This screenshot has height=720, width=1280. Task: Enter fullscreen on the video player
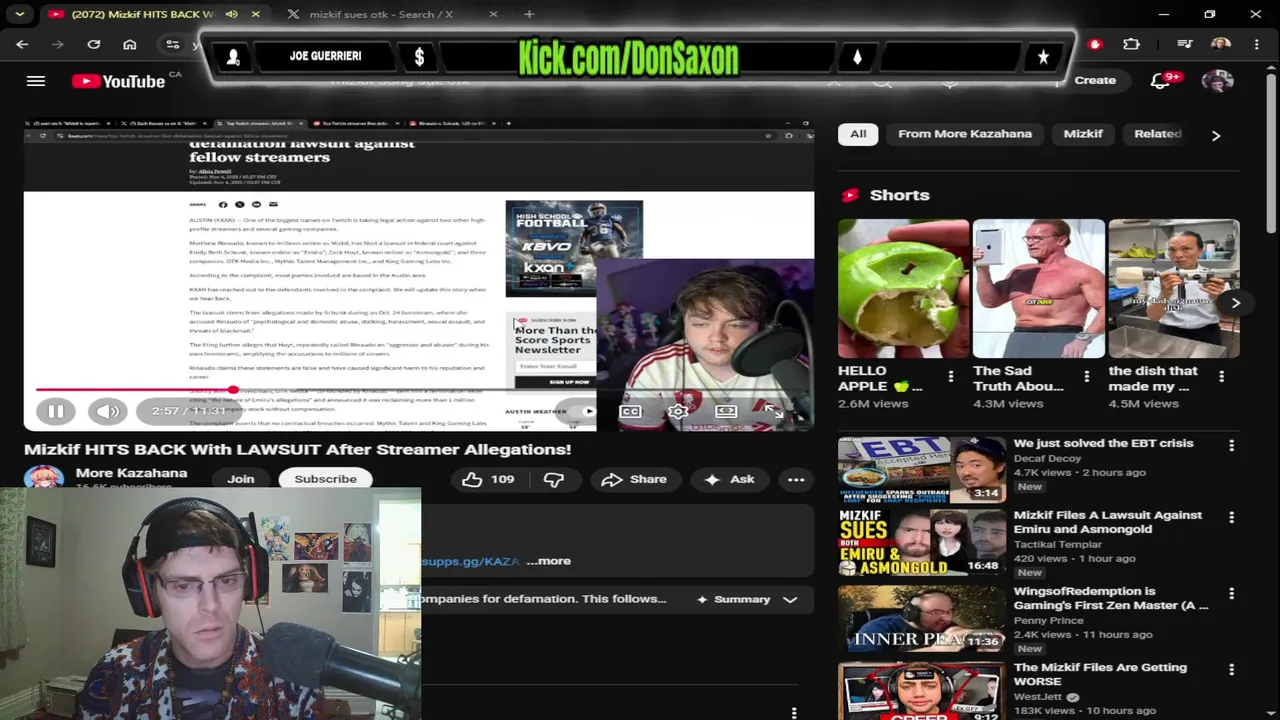(x=773, y=411)
